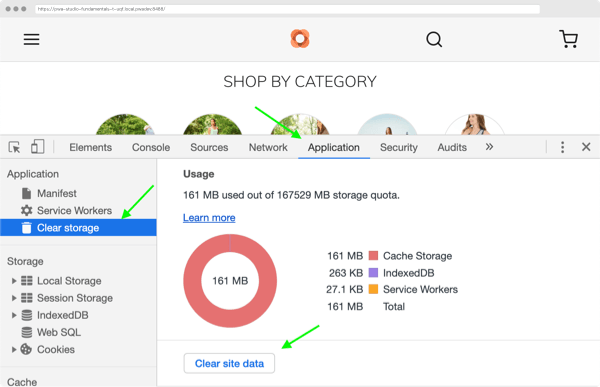Select Web SQL entry
The width and height of the screenshot is (600, 387).
point(59,332)
